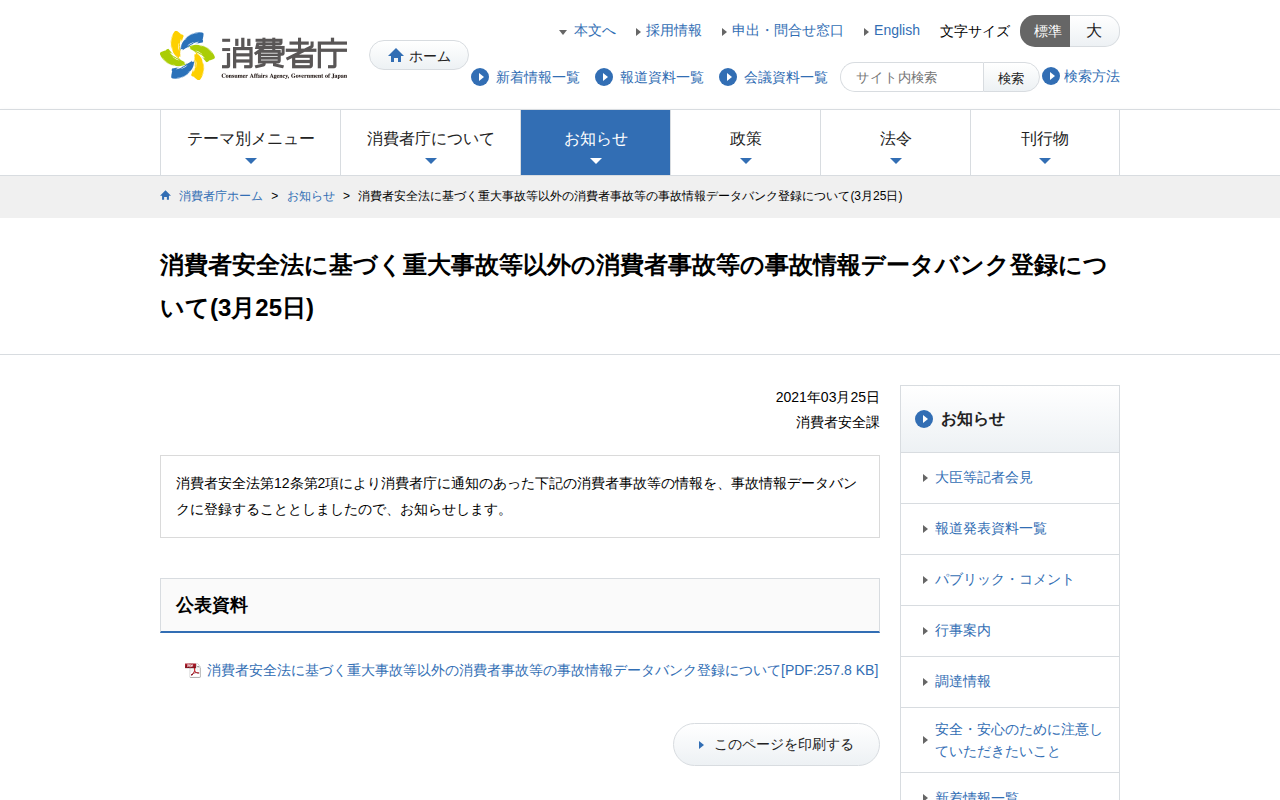Select 標準 text size
Screen dimensions: 1280x800
click(x=1044, y=31)
